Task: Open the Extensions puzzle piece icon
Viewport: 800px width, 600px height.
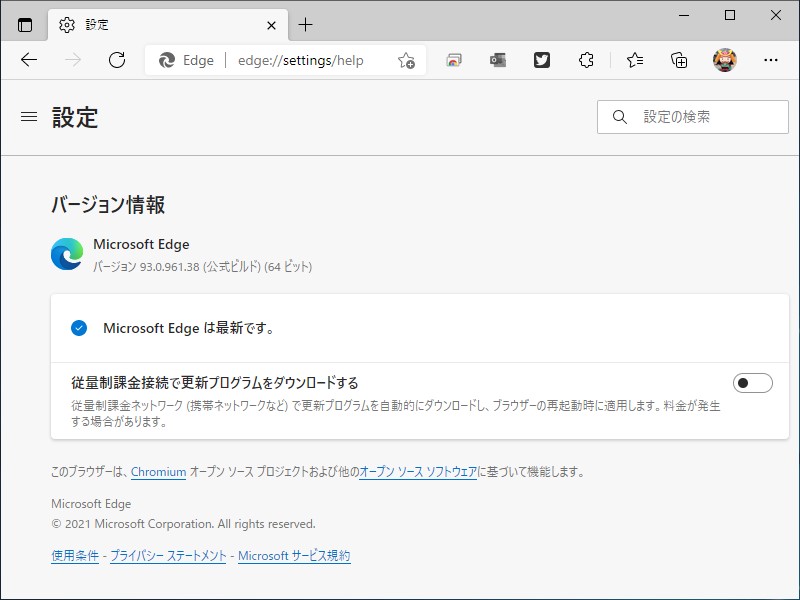Action: tap(585, 60)
